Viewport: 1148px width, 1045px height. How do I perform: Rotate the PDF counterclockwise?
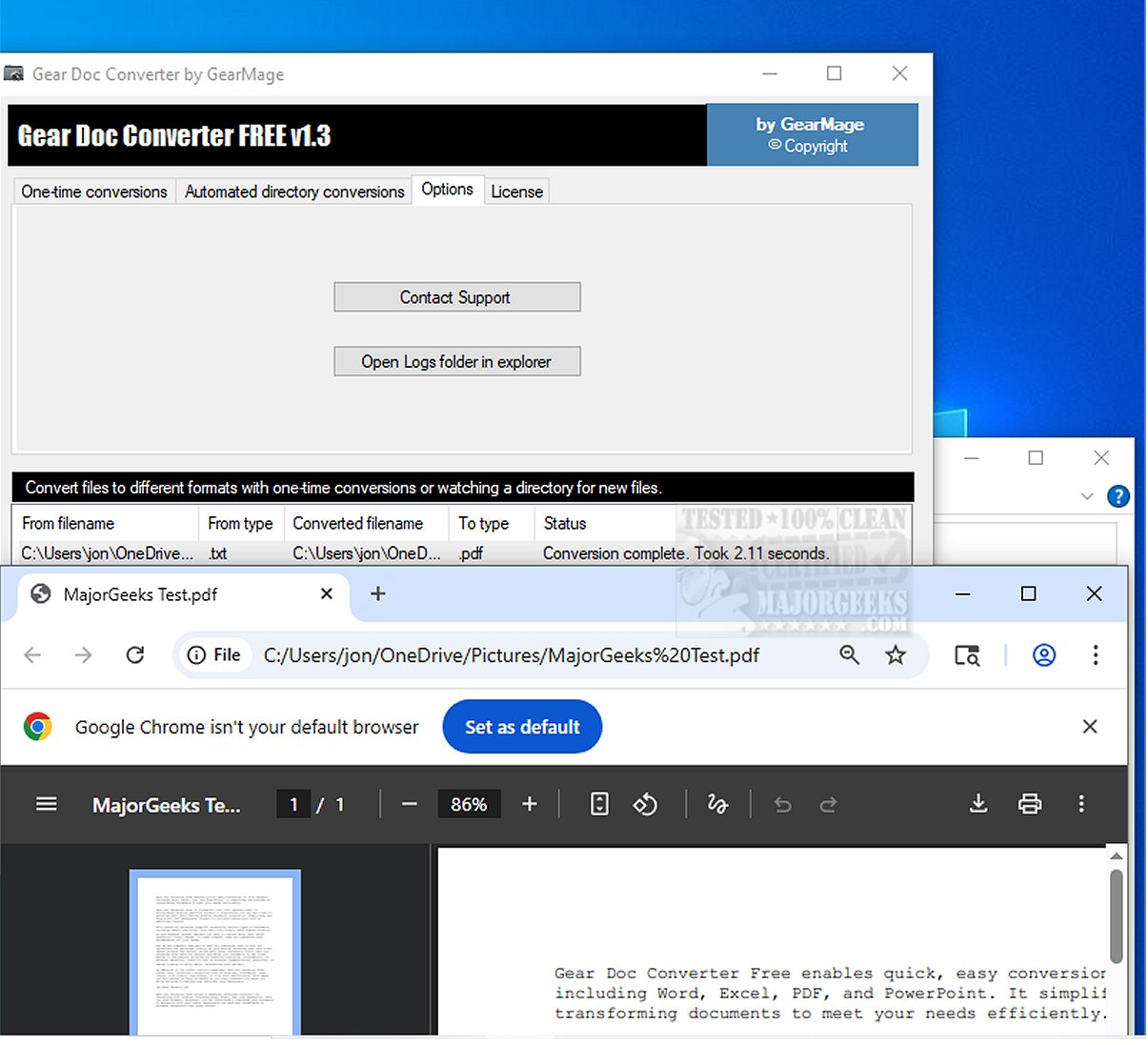coord(645,804)
